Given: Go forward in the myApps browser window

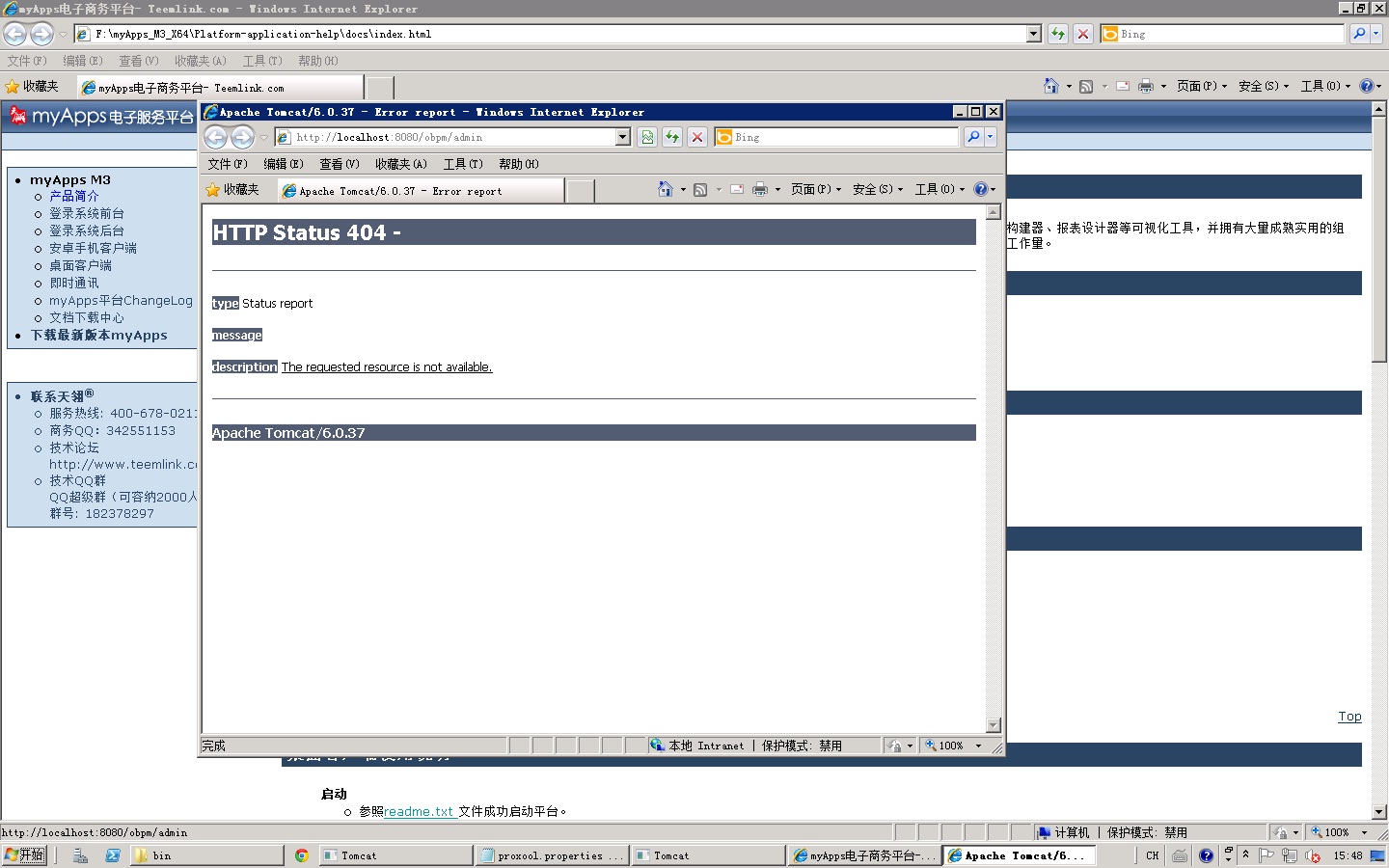Looking at the screenshot, I should click(x=41, y=34).
